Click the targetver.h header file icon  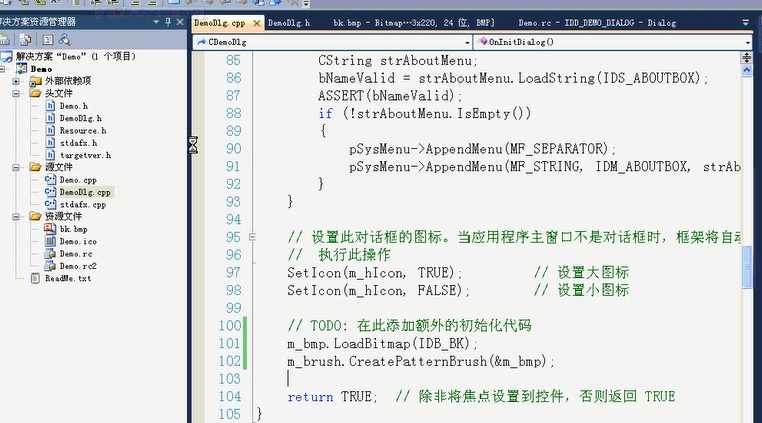(50, 155)
